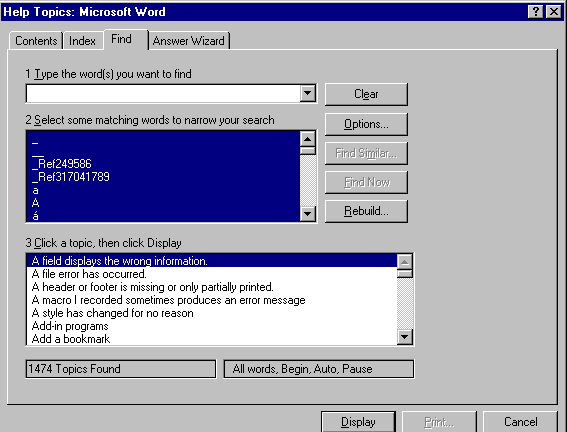This screenshot has height=432, width=567.
Task: Switch to the Index tab
Action: tap(82, 41)
